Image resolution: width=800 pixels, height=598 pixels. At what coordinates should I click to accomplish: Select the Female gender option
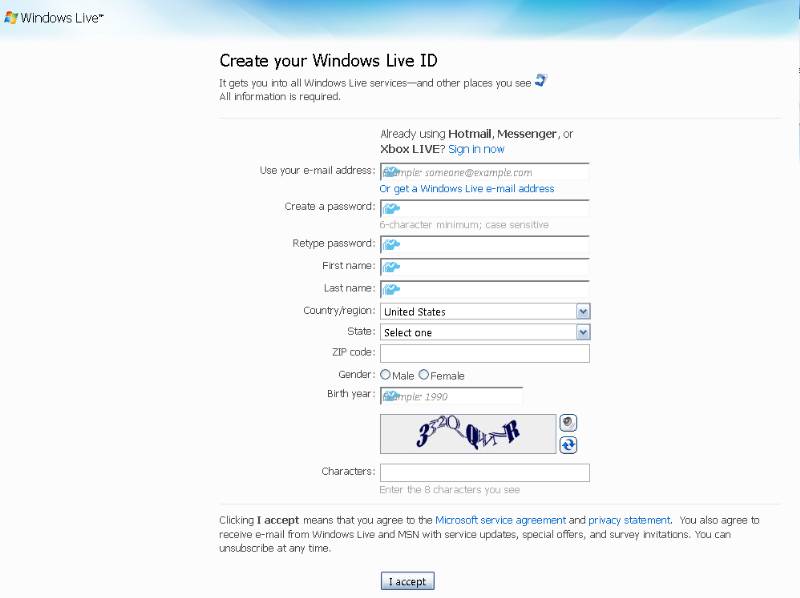(423, 375)
